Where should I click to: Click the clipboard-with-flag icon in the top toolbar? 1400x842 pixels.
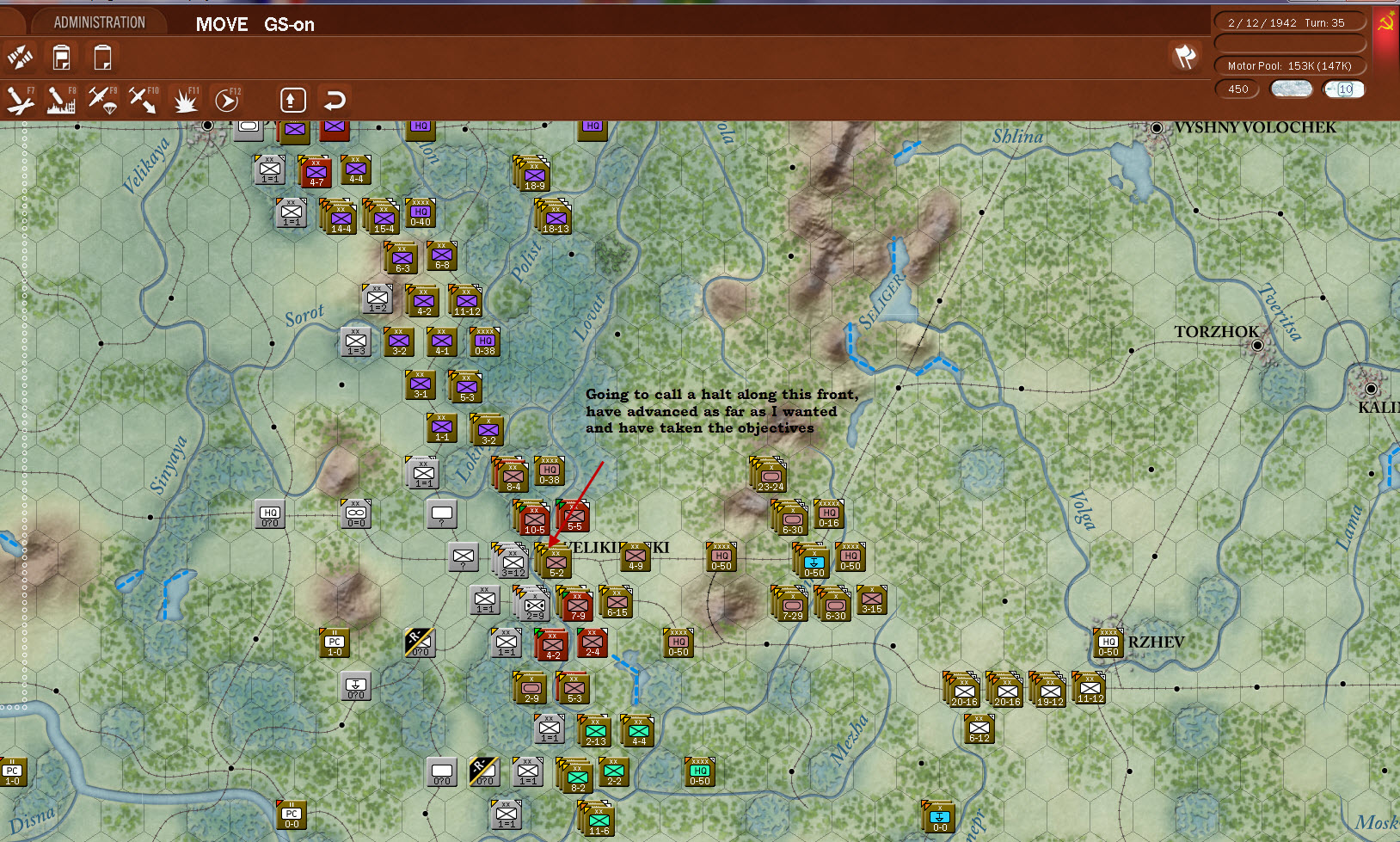point(62,58)
